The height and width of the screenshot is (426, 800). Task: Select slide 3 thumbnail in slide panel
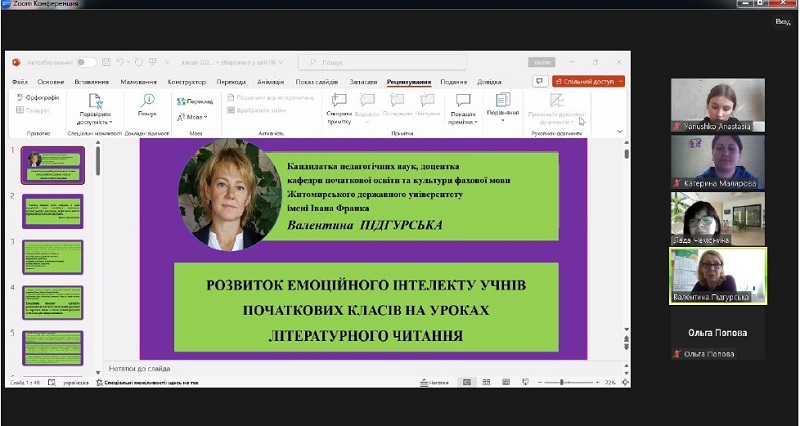click(x=53, y=256)
